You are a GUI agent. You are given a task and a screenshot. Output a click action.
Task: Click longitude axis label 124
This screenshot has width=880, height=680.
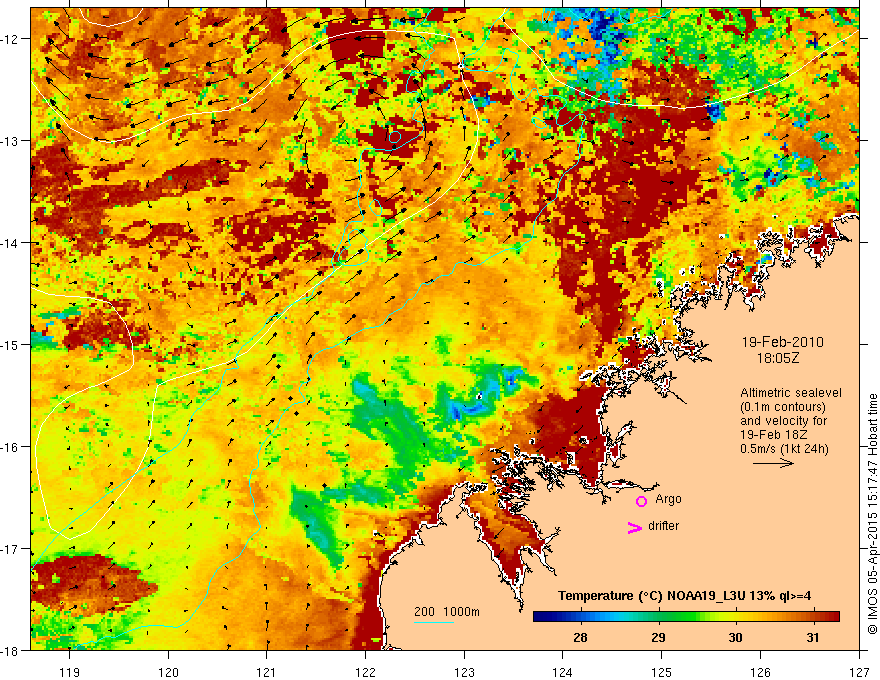click(563, 672)
